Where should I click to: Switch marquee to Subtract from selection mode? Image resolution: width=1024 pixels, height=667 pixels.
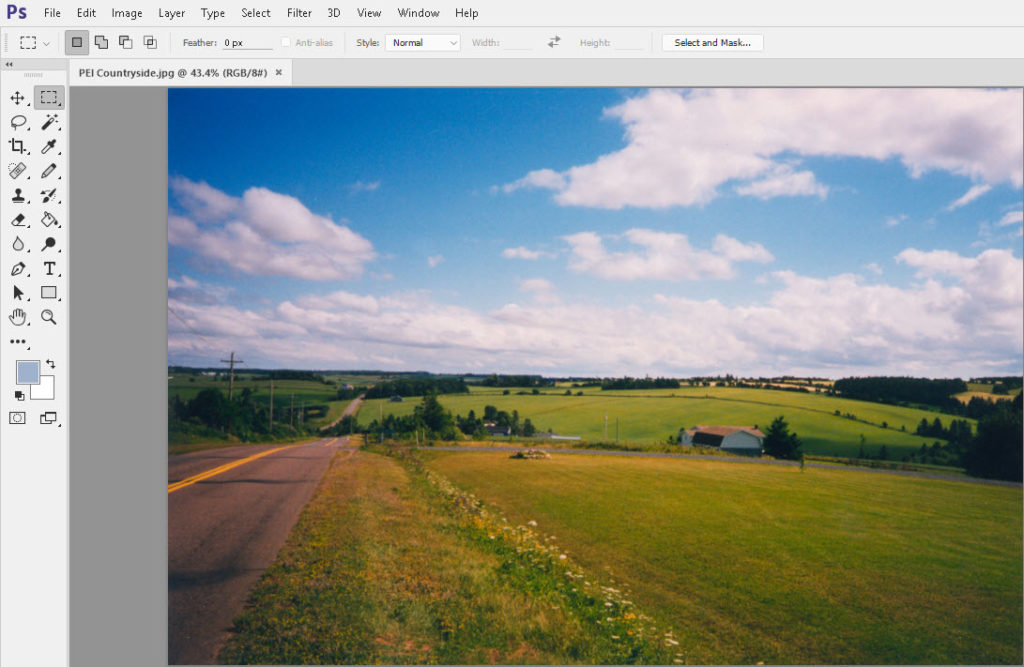click(x=125, y=42)
